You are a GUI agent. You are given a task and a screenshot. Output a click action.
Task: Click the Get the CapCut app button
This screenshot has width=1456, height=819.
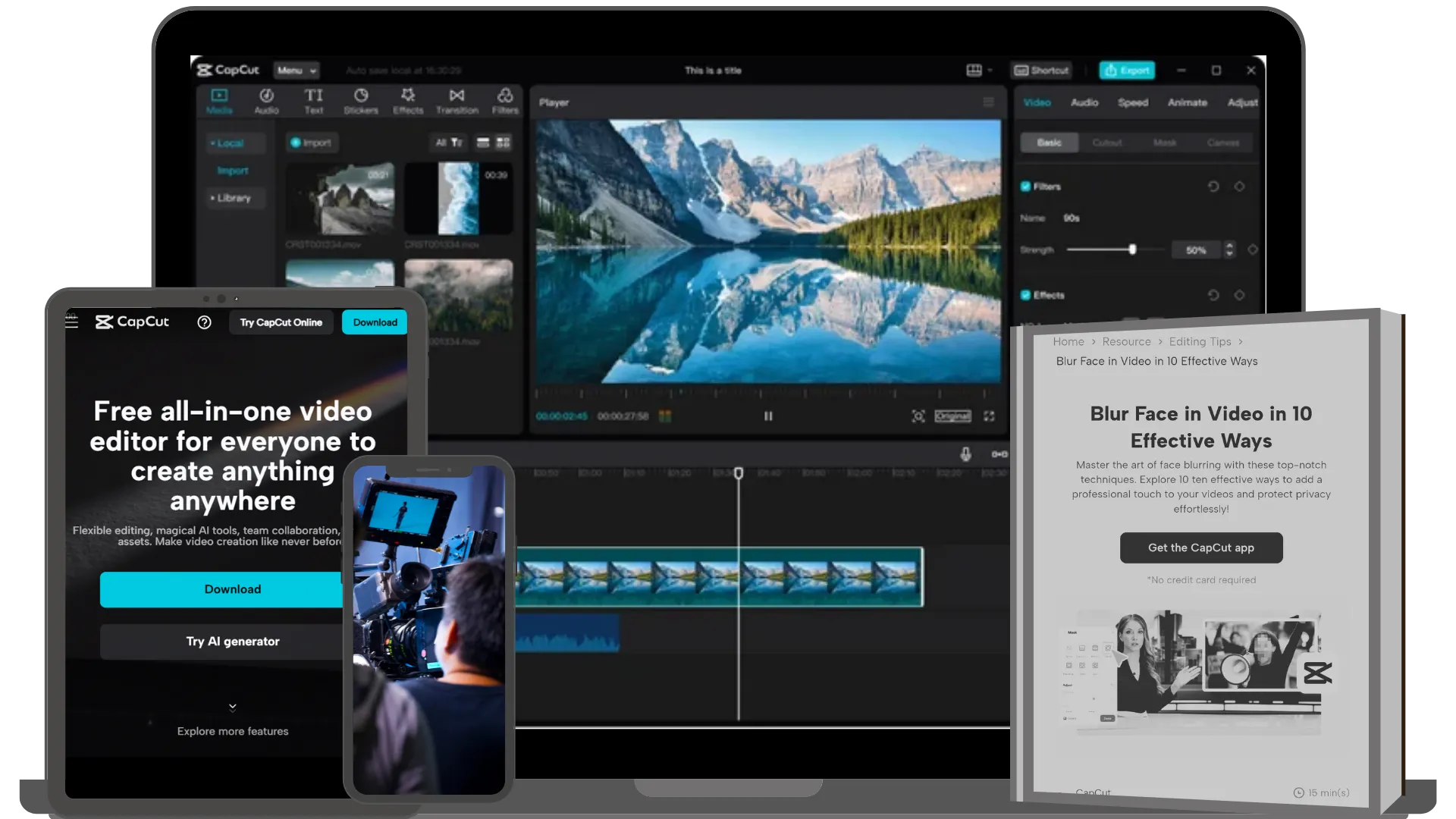click(1201, 548)
